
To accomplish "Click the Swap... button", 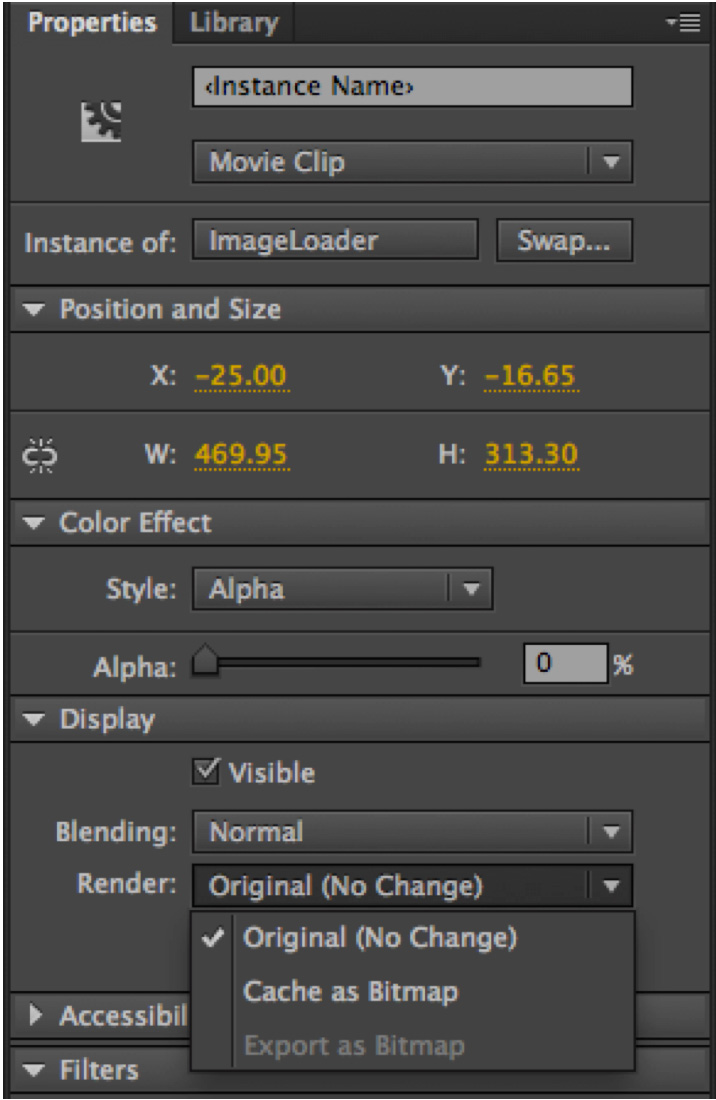I will click(x=564, y=241).
